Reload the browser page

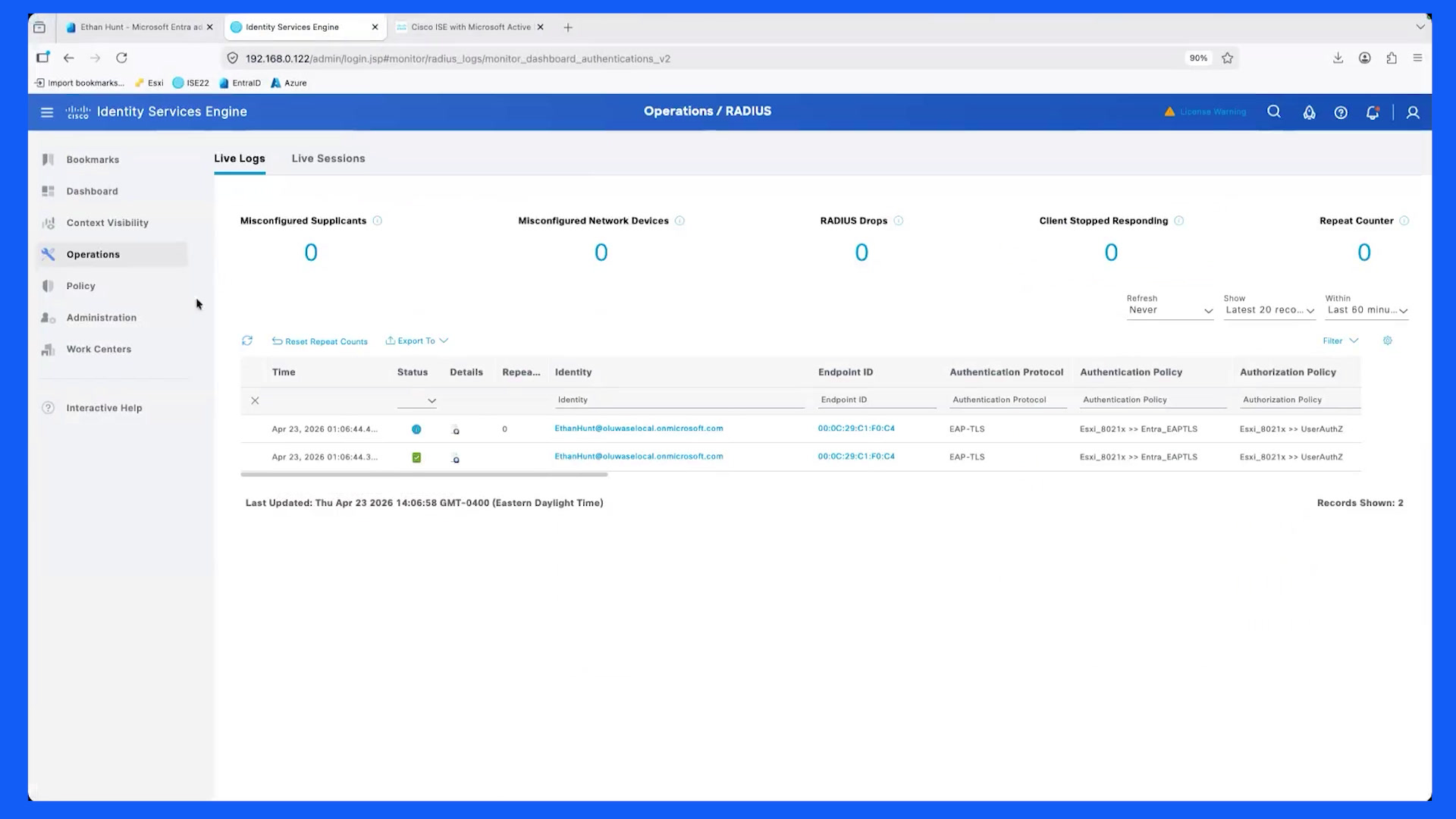[x=121, y=58]
